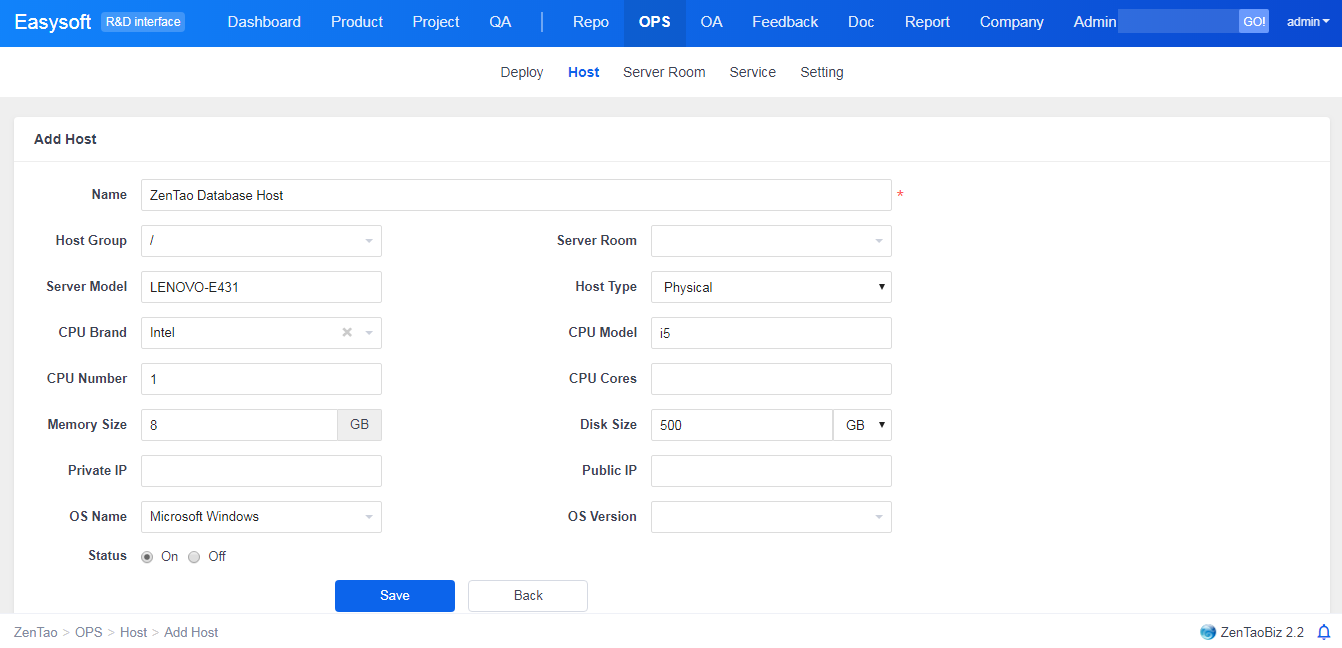Select the Off status radio button

coord(195,557)
